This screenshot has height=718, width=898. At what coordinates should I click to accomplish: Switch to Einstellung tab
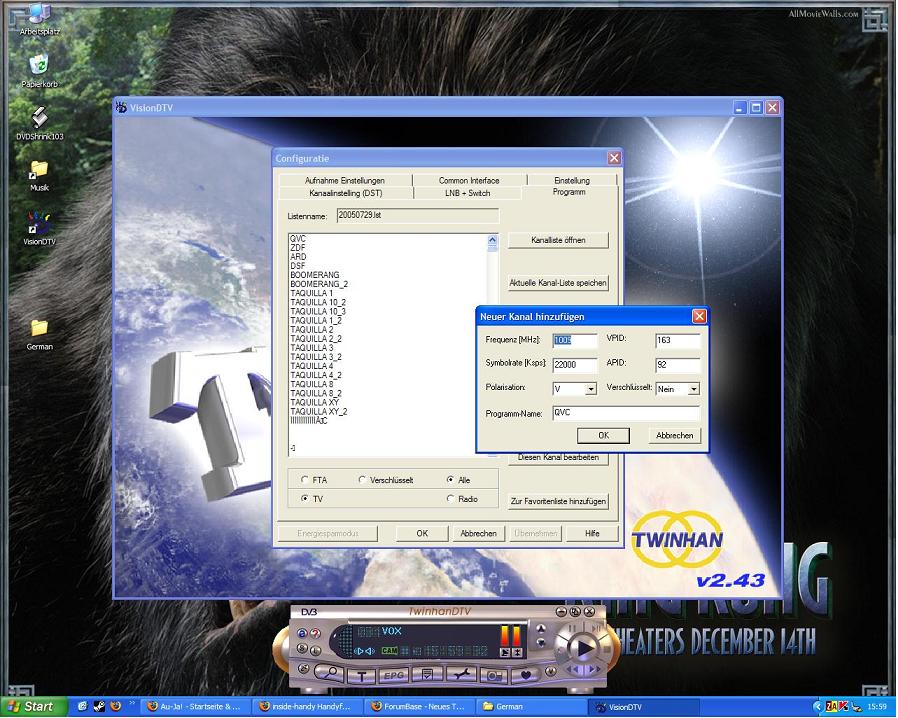(572, 180)
